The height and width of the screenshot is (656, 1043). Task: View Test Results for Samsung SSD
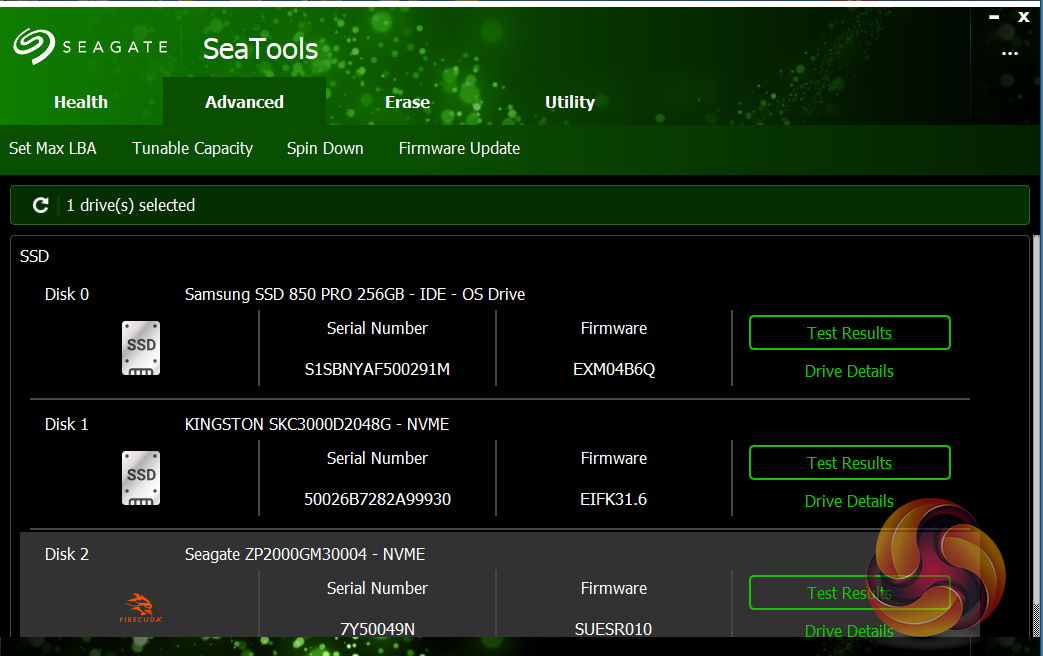(x=849, y=333)
